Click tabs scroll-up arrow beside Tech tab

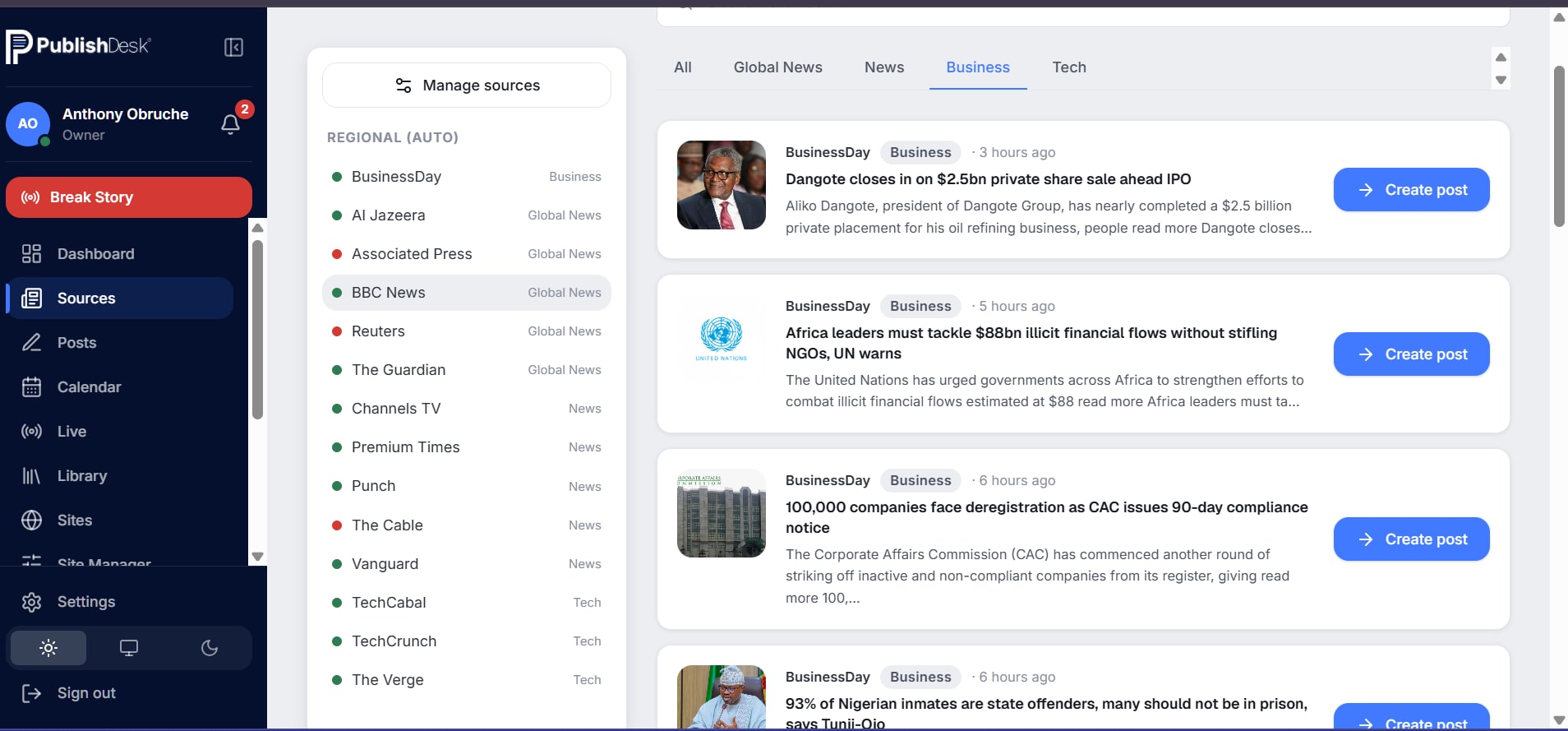point(1501,57)
